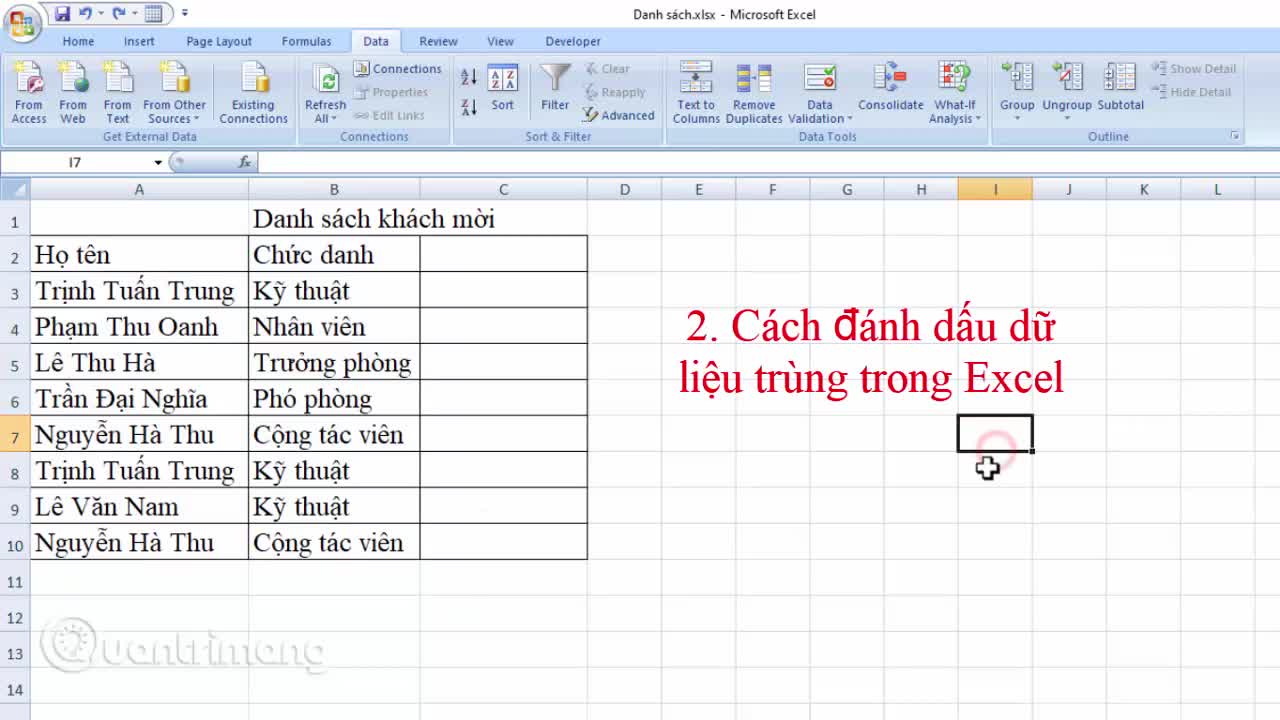
Task: Select cell Trần Đại Nghĩa
Action: click(x=139, y=399)
